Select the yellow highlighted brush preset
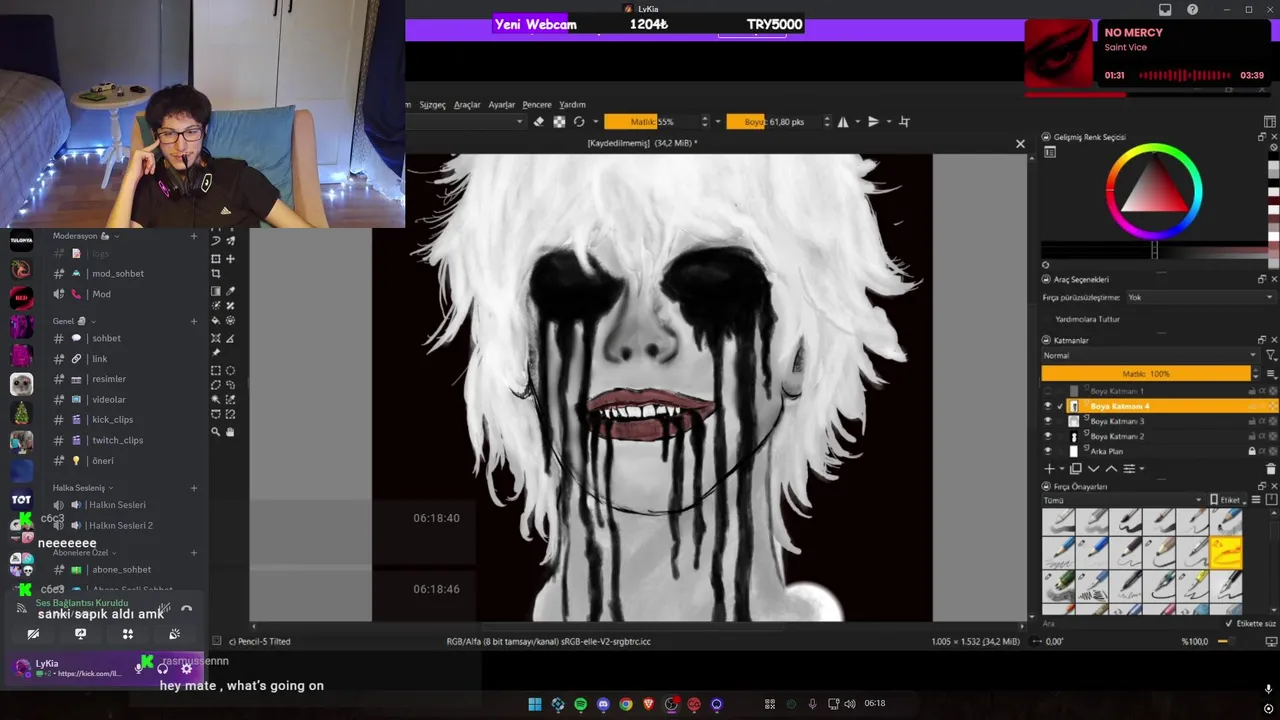1280x720 pixels. click(x=1226, y=552)
